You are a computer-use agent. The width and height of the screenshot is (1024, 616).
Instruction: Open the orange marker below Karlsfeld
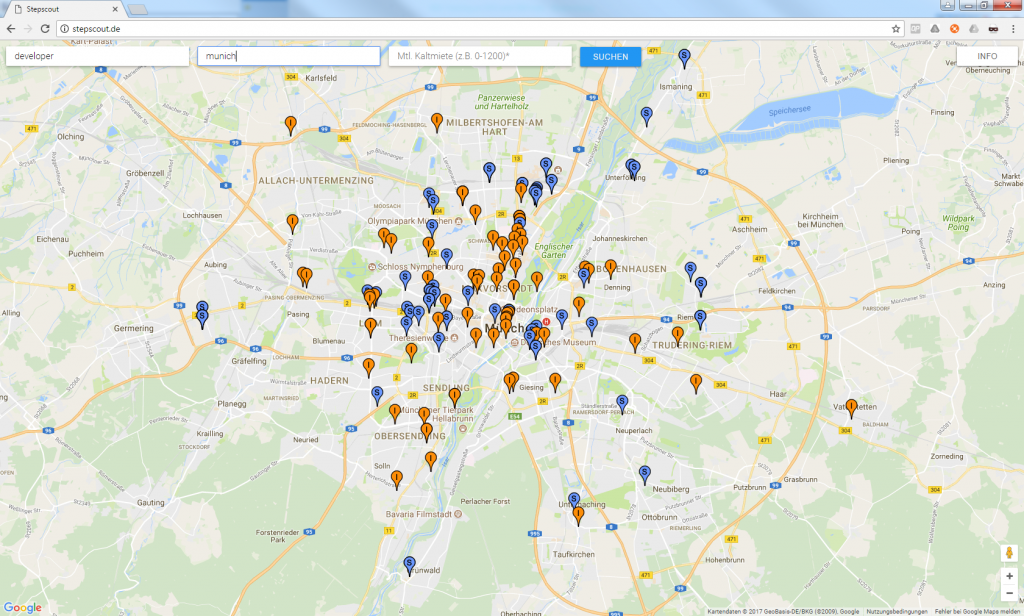[x=291, y=125]
